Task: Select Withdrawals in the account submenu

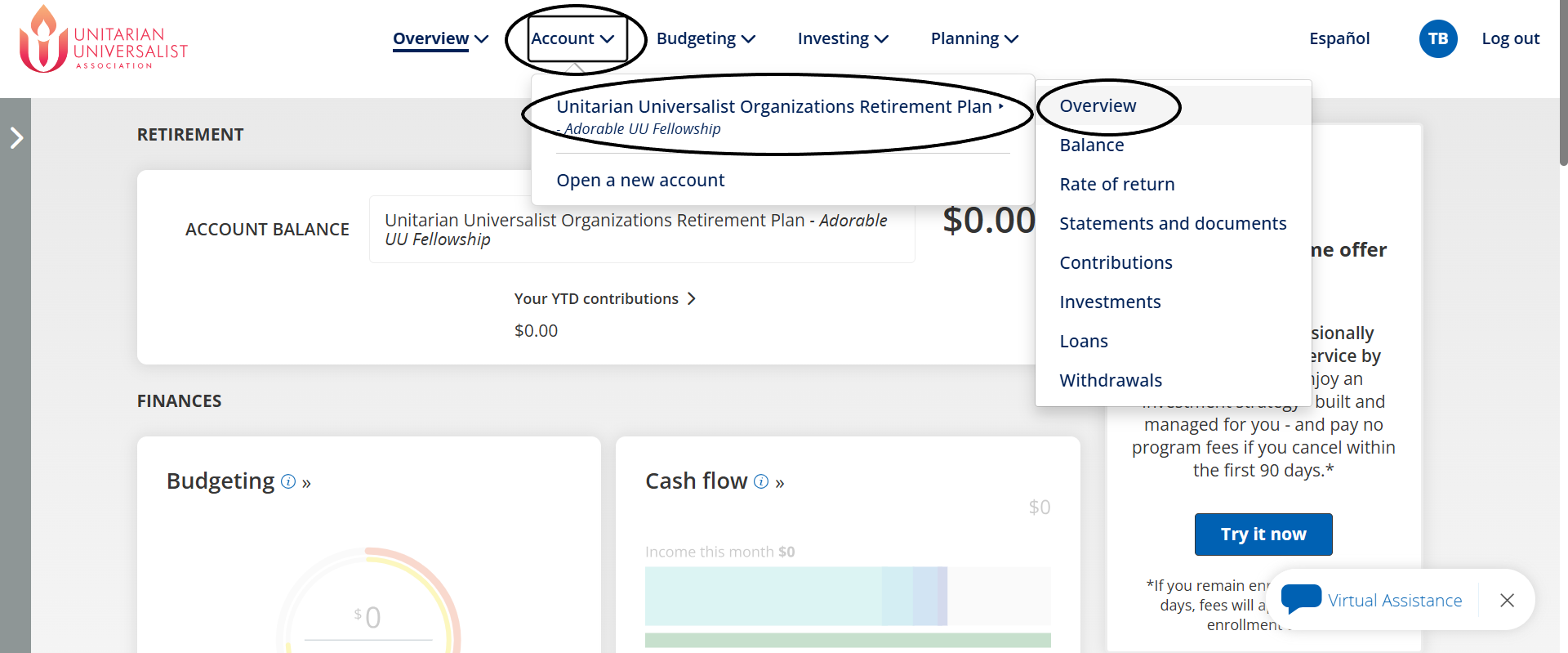Action: click(1111, 381)
